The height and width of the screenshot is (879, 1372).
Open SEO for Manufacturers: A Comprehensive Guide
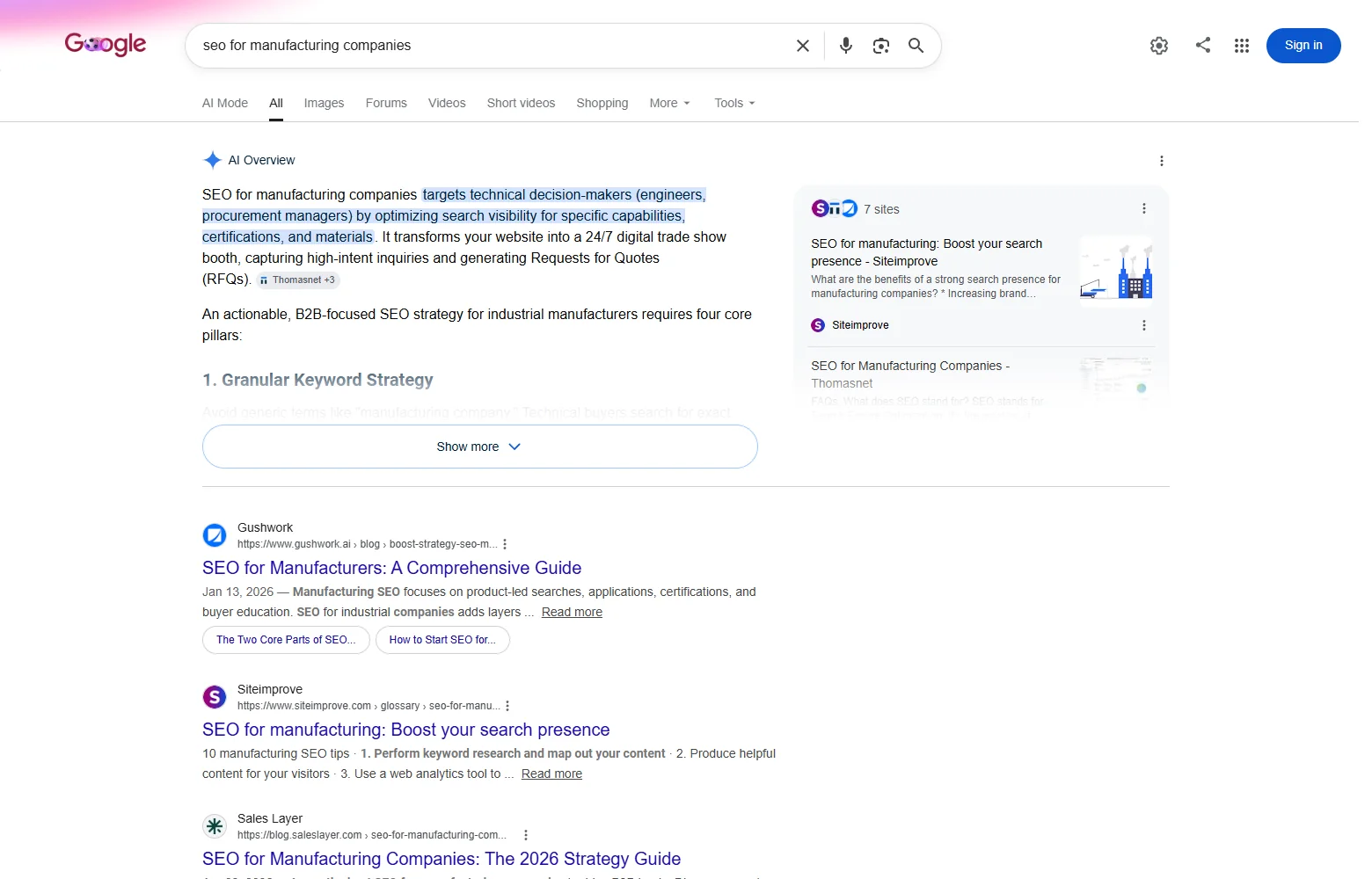391,568
